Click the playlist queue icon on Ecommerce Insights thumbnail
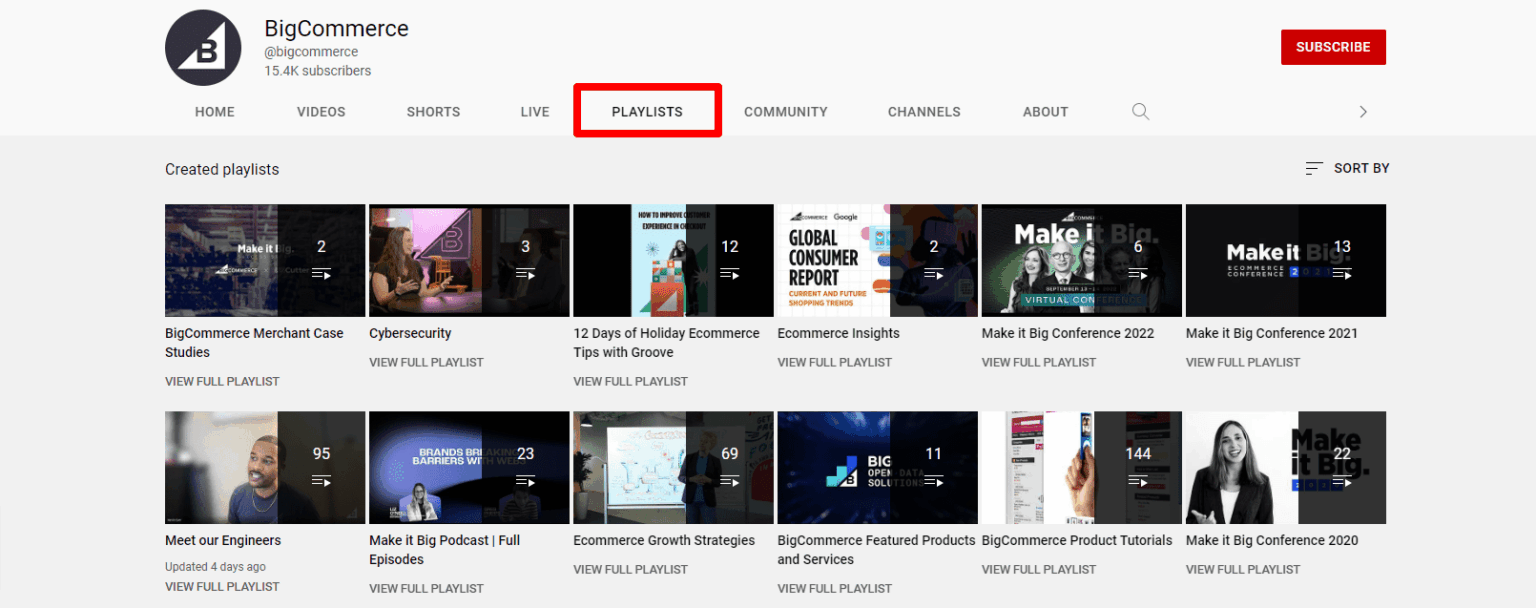Screen dimensions: 1536x608 coord(933,273)
